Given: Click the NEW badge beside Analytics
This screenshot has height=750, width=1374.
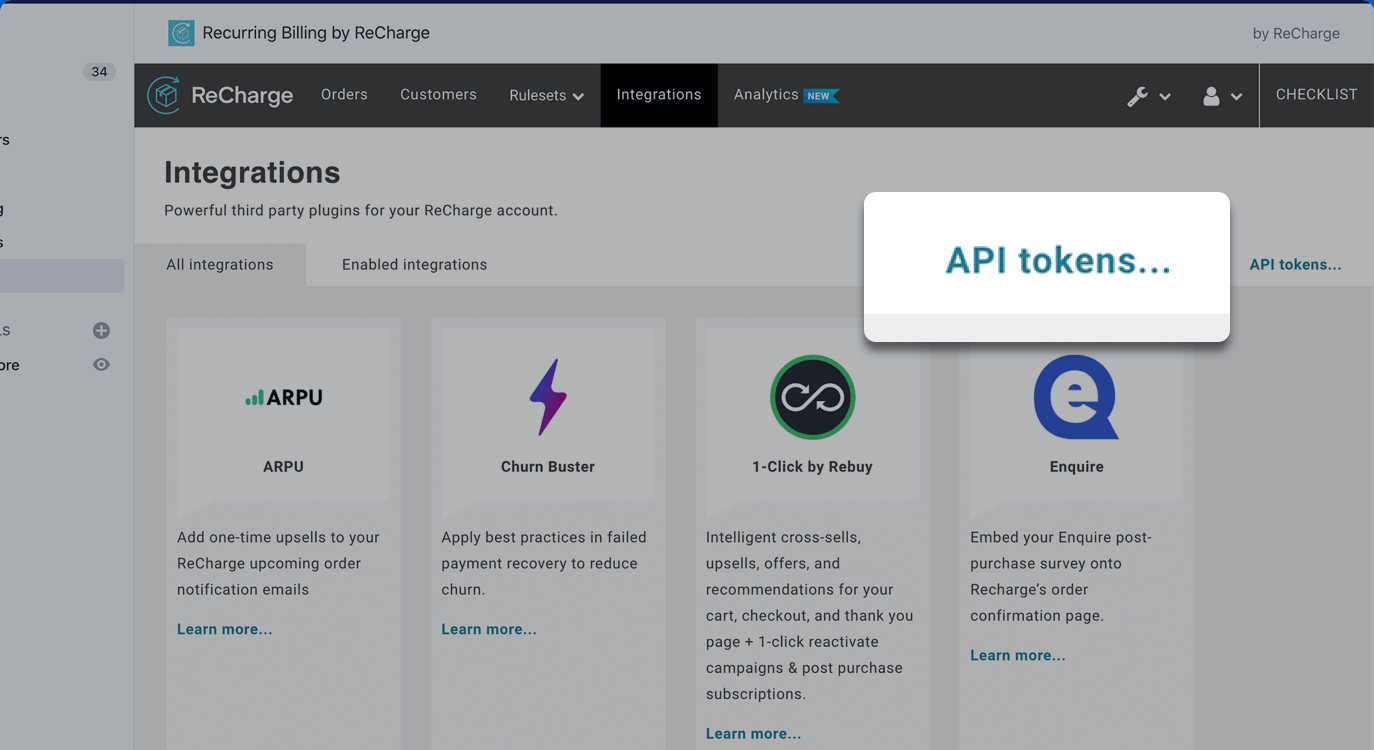Looking at the screenshot, I should (821, 96).
